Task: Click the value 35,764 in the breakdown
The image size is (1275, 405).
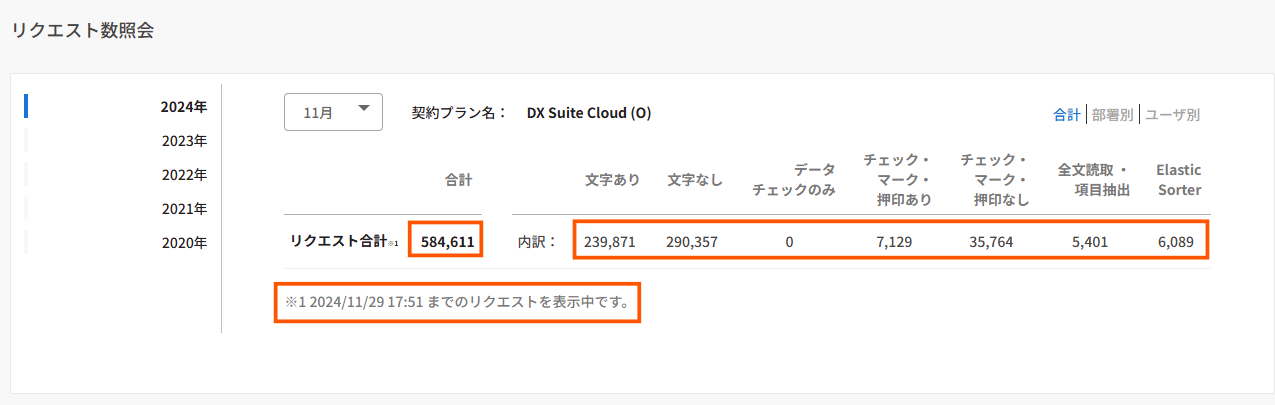Action: pyautogui.click(x=990, y=241)
